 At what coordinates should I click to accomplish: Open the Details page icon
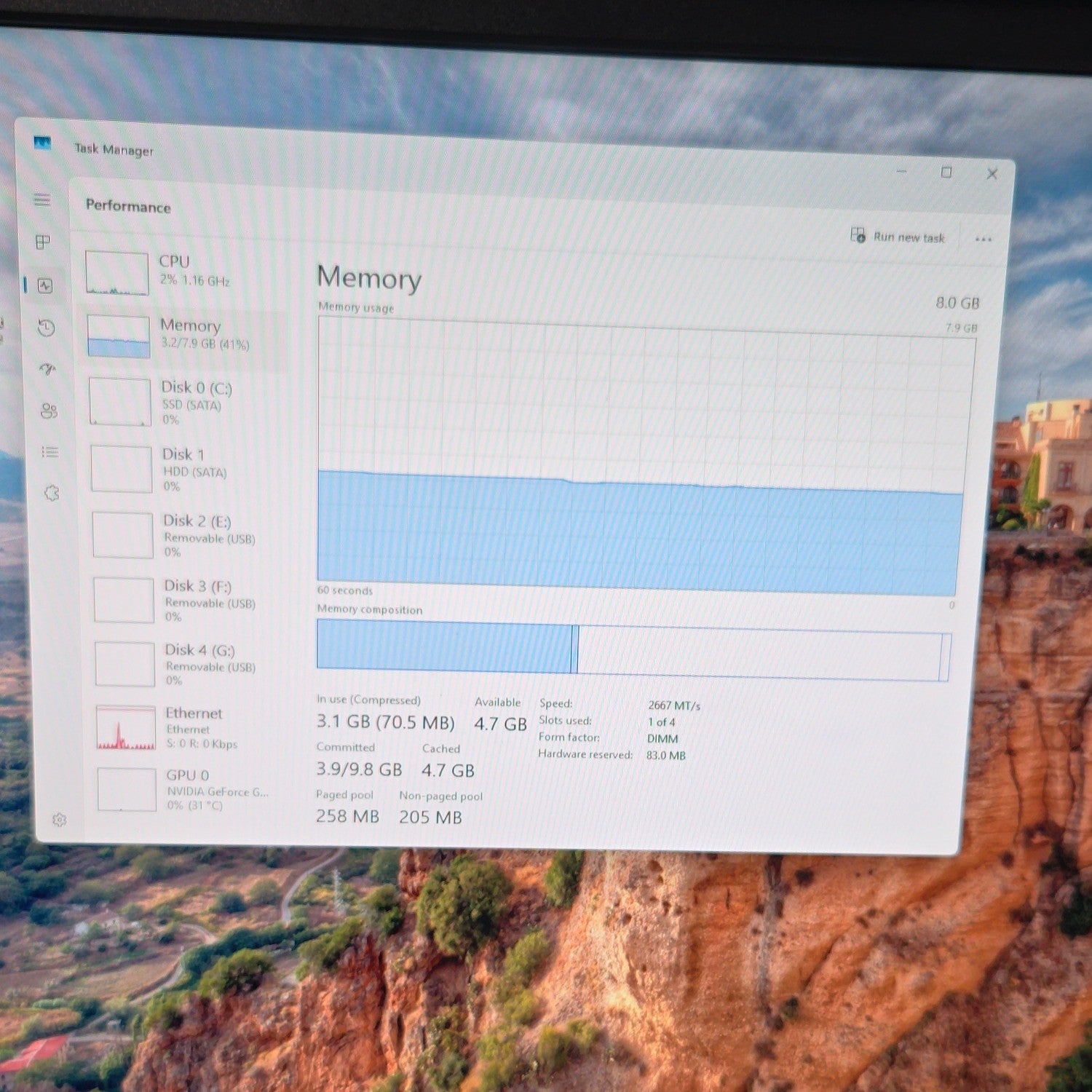(x=50, y=452)
